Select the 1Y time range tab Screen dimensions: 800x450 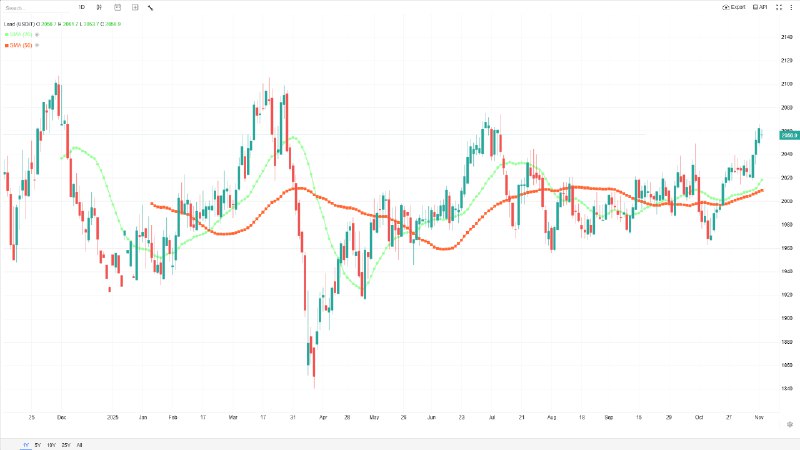[24, 443]
